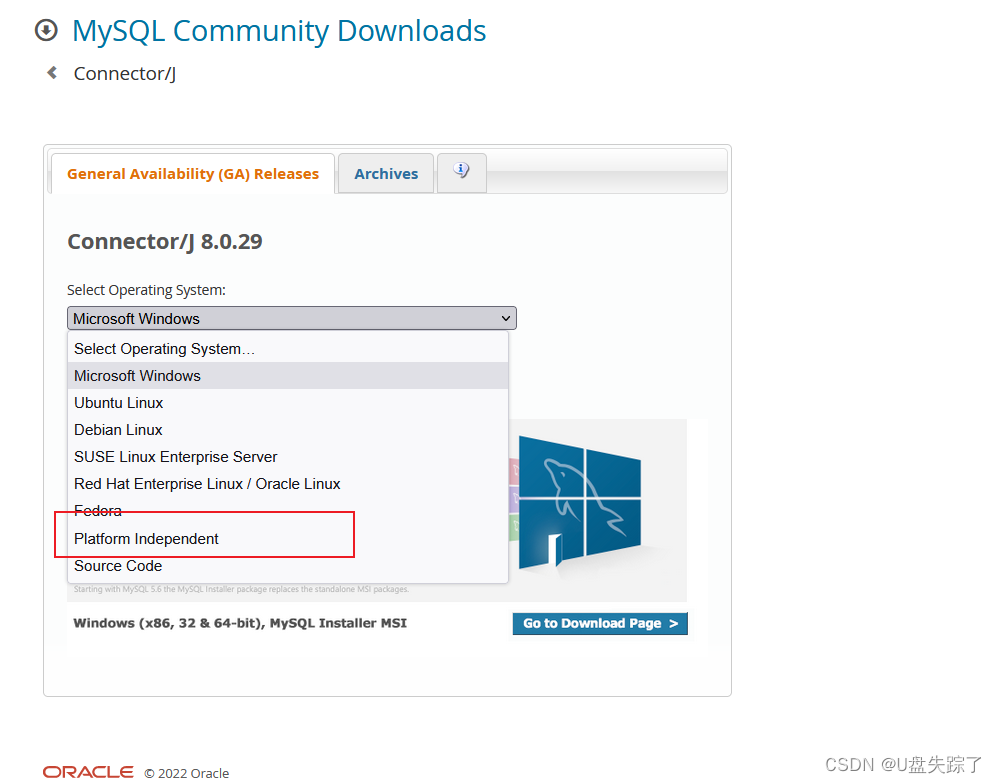Image resolution: width=997 pixels, height=783 pixels.
Task: Click Go to Download Page button
Action: [x=600, y=623]
